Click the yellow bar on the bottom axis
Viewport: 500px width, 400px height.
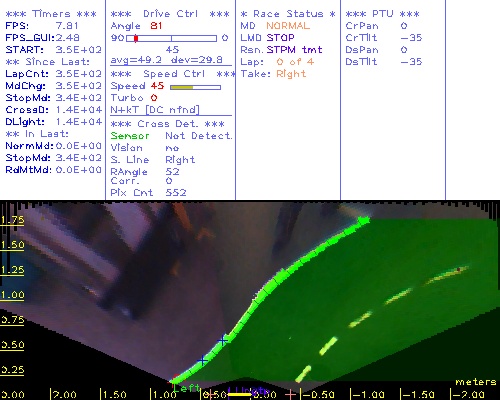[x=239, y=395]
